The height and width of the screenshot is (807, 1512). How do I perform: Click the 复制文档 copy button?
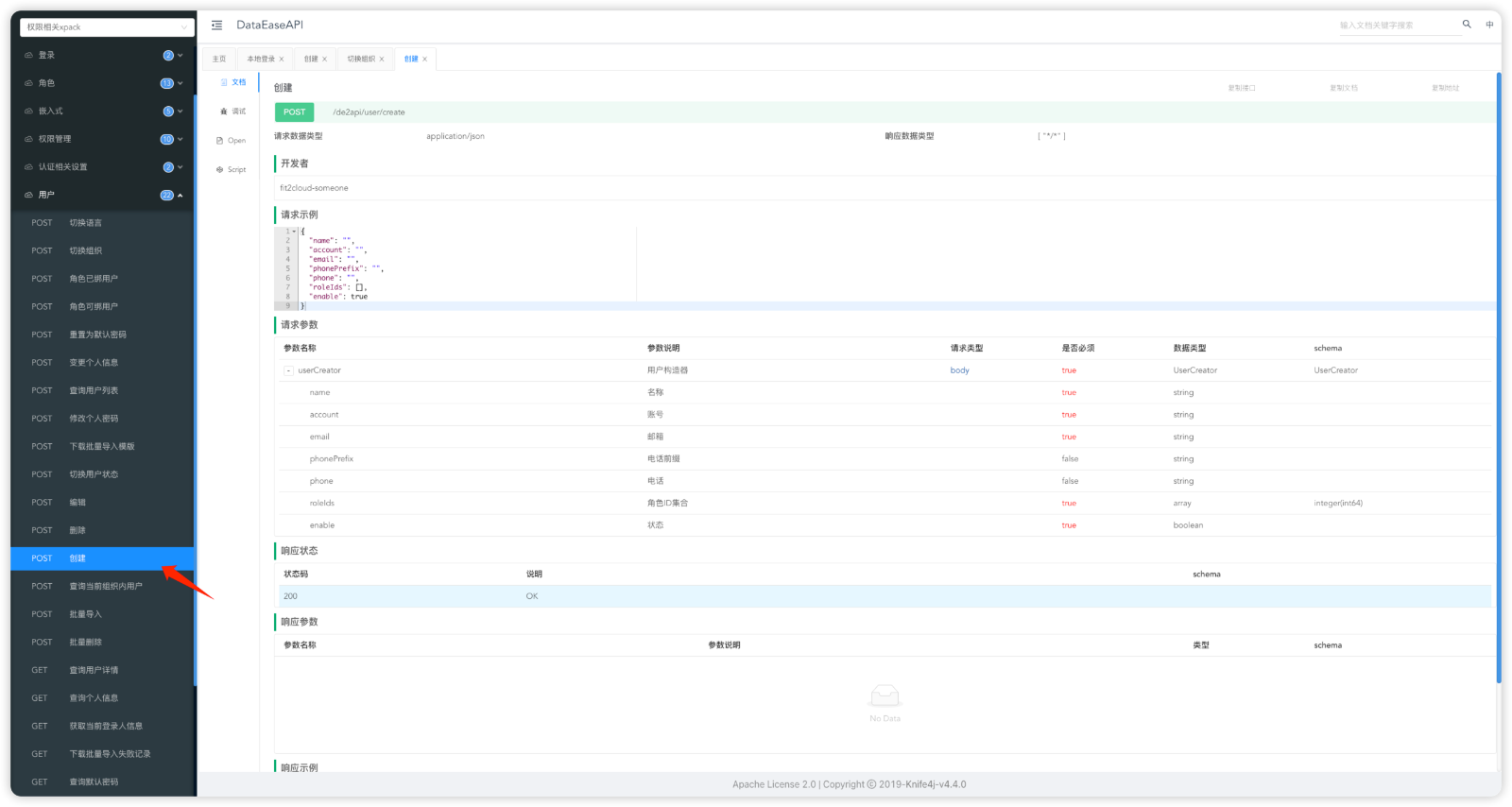tap(1344, 88)
